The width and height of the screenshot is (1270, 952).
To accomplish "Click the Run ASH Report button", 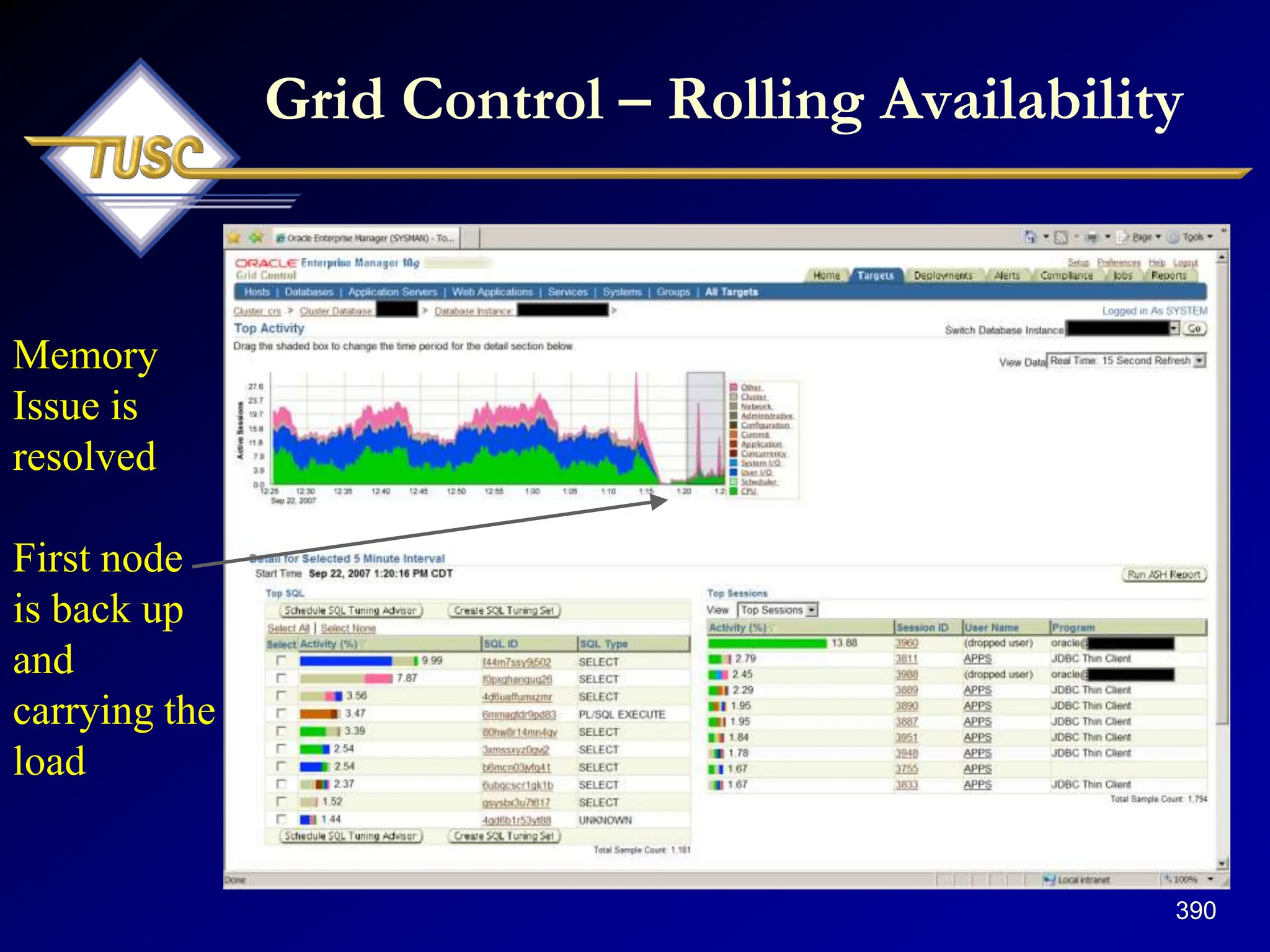I will [1165, 575].
